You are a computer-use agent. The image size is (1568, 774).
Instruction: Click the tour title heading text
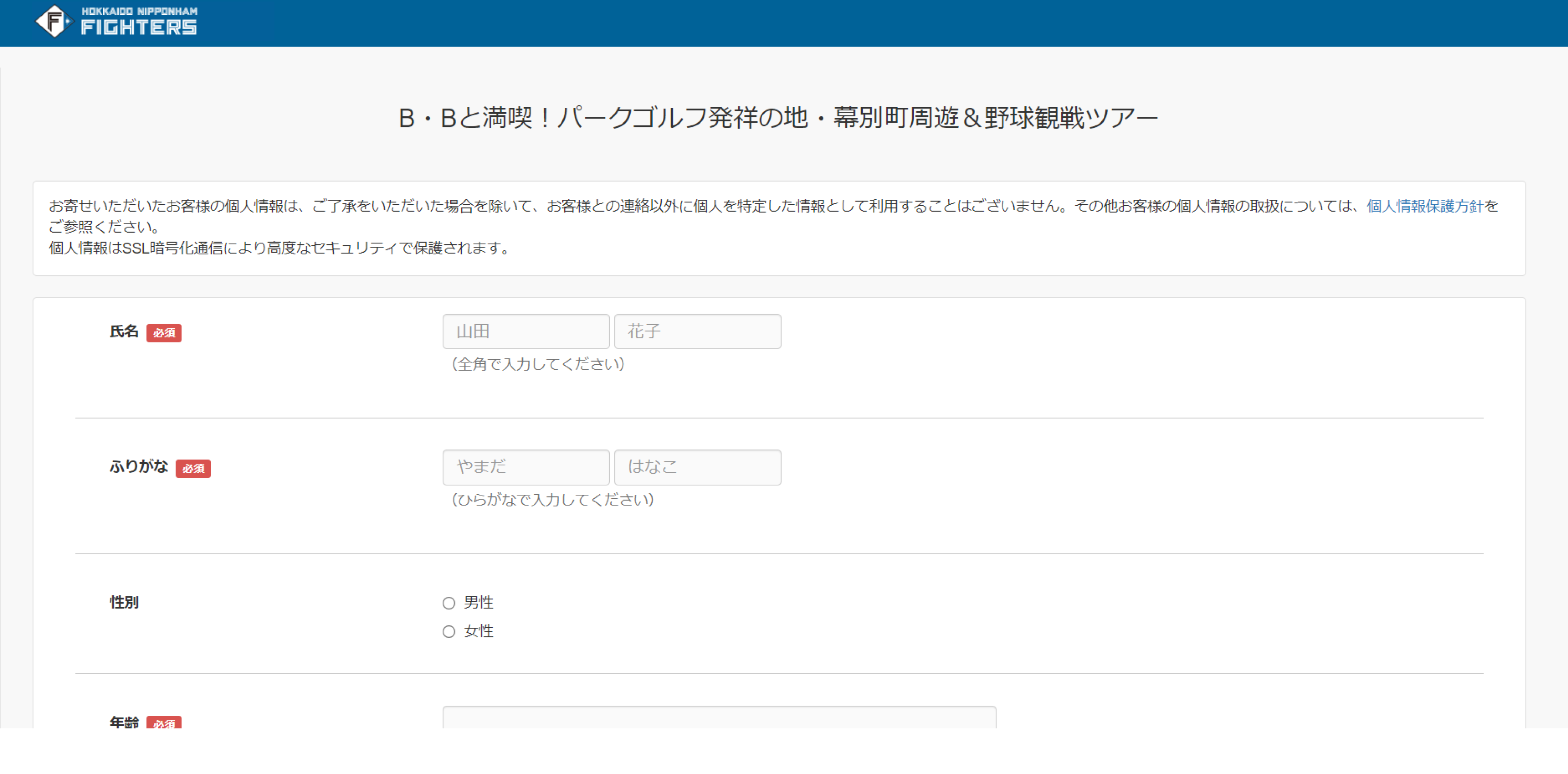[x=778, y=117]
